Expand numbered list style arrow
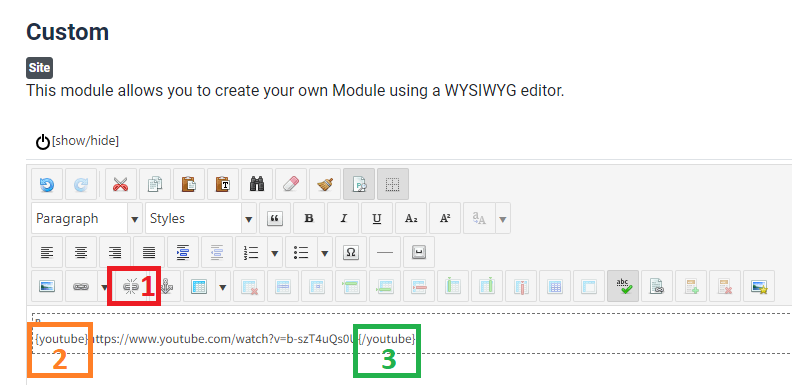The width and height of the screenshot is (792, 385). 275,253
